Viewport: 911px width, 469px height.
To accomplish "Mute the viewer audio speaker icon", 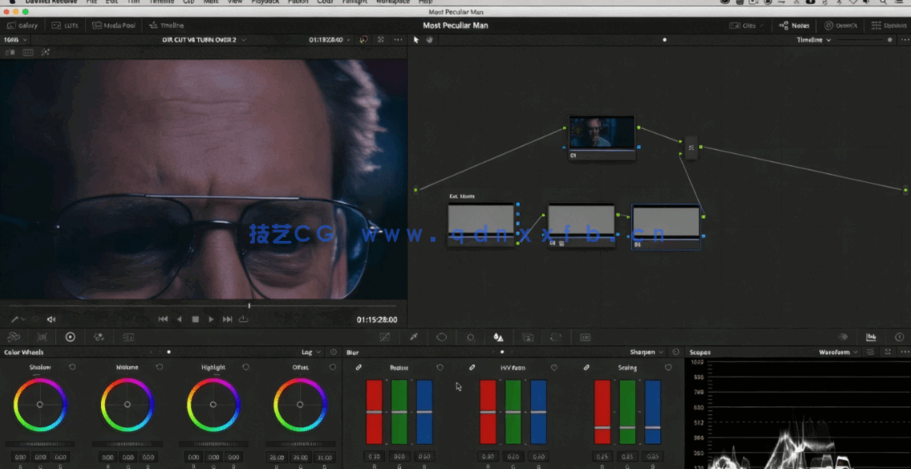I will coord(51,319).
